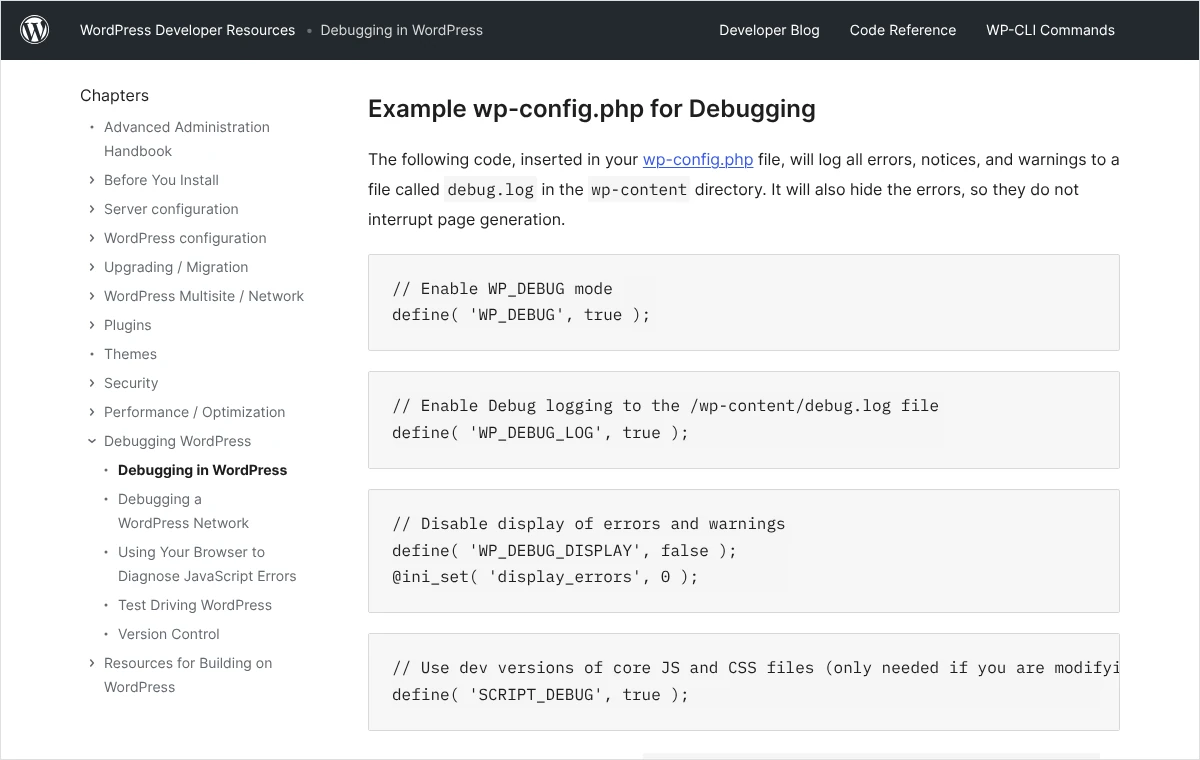Open the Test Driving WordPress page
The height and width of the screenshot is (760, 1200).
195,605
